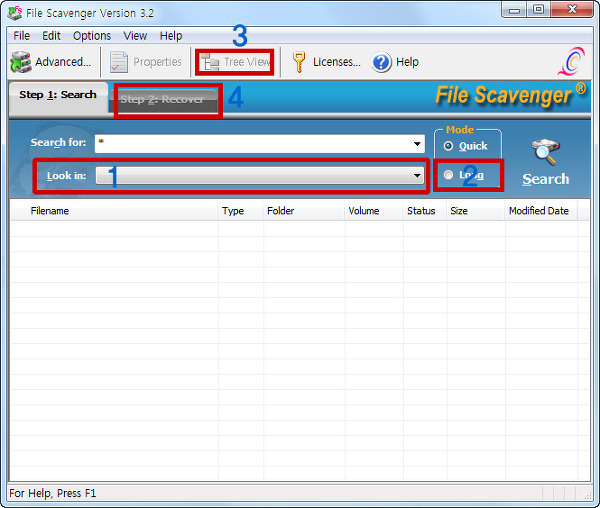Viewport: 600px width, 508px height.
Task: Switch to Tree View
Action: coord(235,62)
